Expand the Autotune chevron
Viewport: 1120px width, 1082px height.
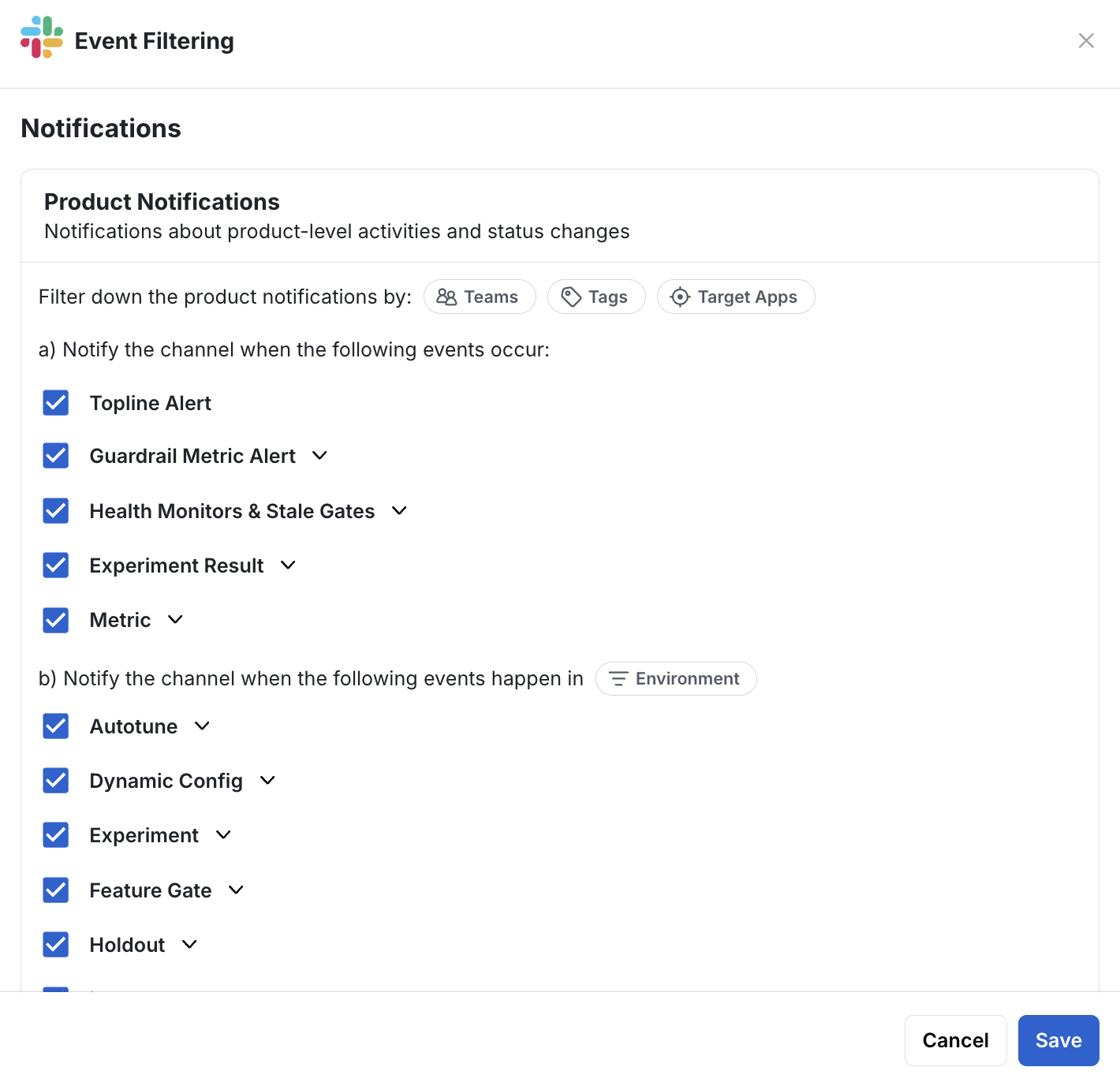point(202,726)
